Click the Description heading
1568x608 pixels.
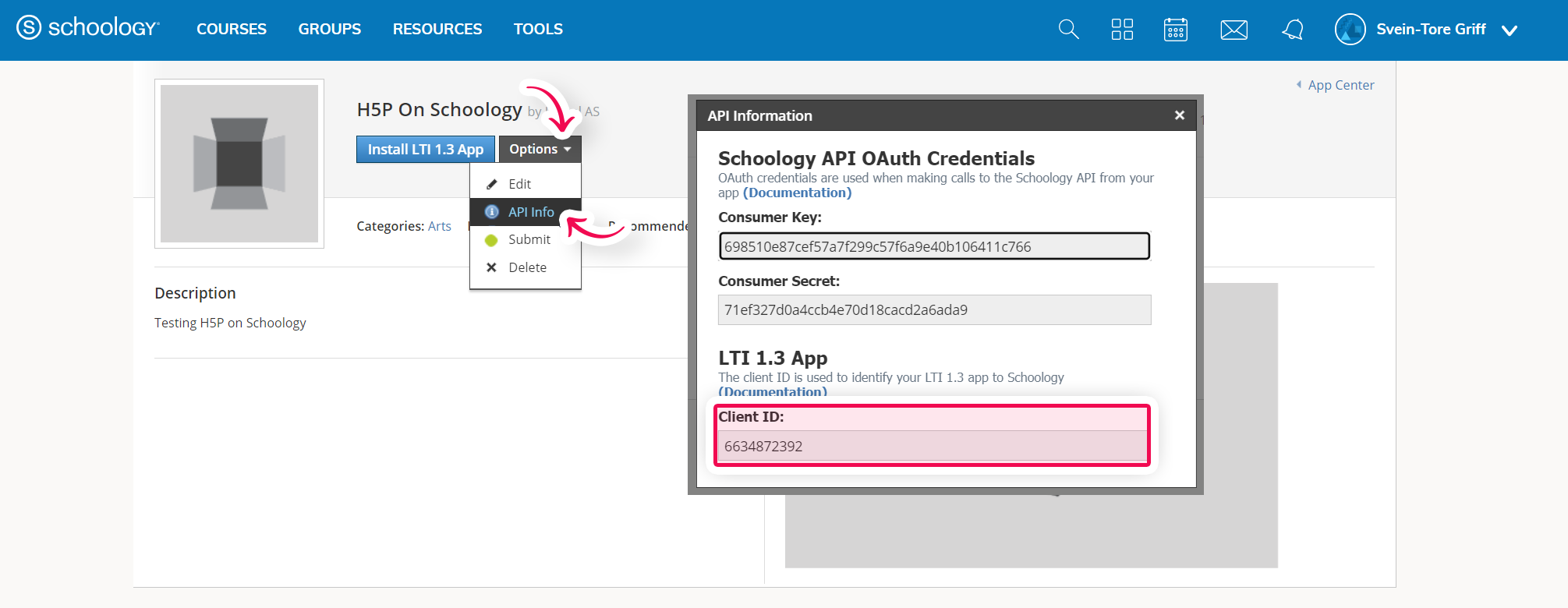[x=195, y=293]
